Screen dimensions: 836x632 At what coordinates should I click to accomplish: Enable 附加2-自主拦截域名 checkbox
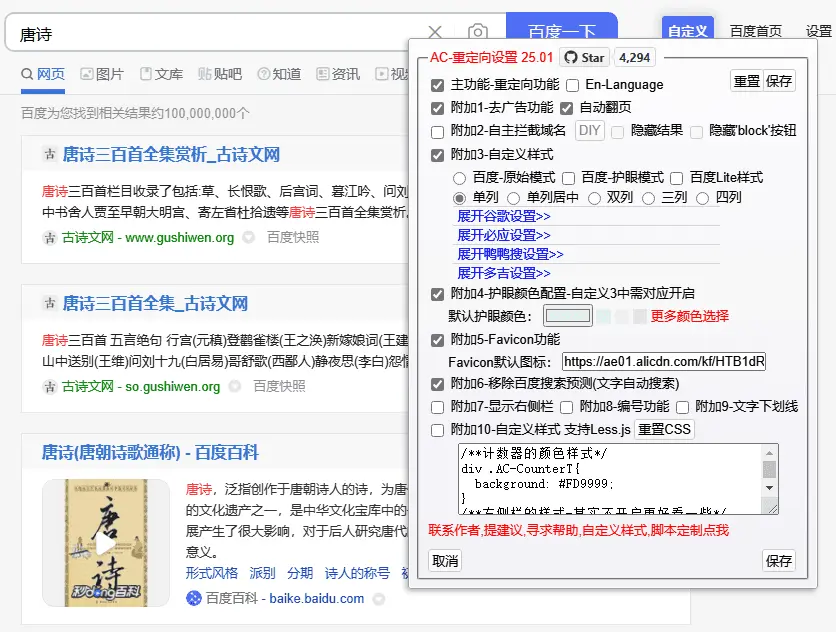pos(437,131)
